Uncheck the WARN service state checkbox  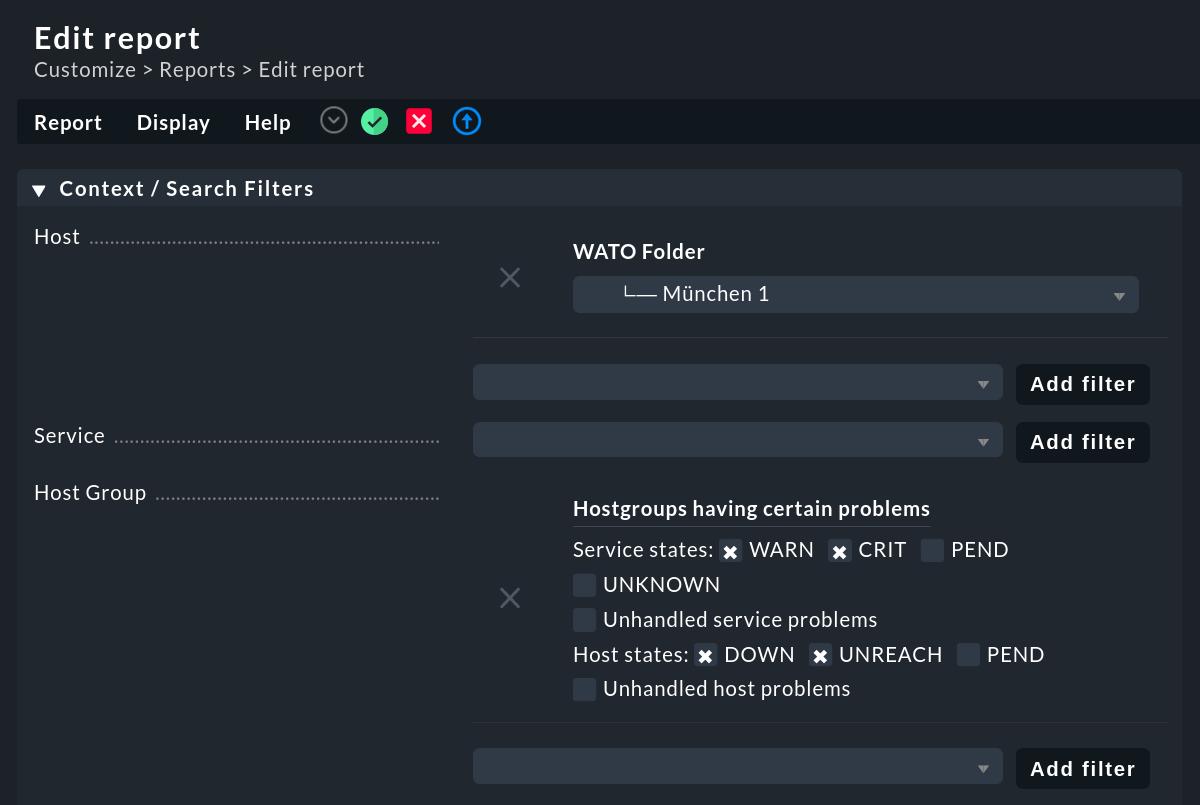point(731,551)
